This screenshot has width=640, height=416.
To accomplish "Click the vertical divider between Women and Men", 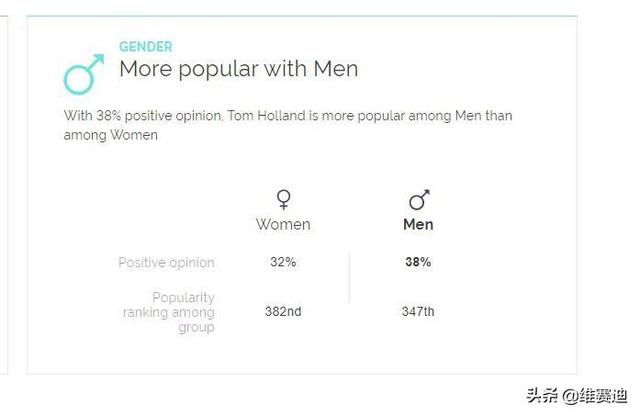I will pyautogui.click(x=349, y=278).
